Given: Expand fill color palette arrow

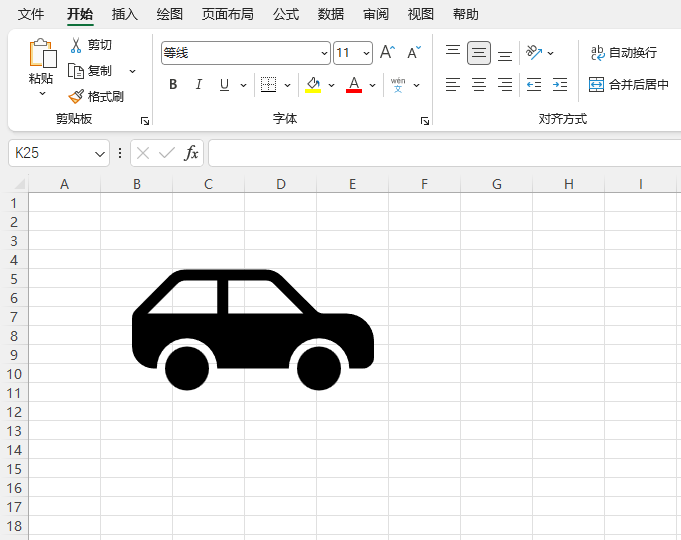Looking at the screenshot, I should [x=331, y=85].
